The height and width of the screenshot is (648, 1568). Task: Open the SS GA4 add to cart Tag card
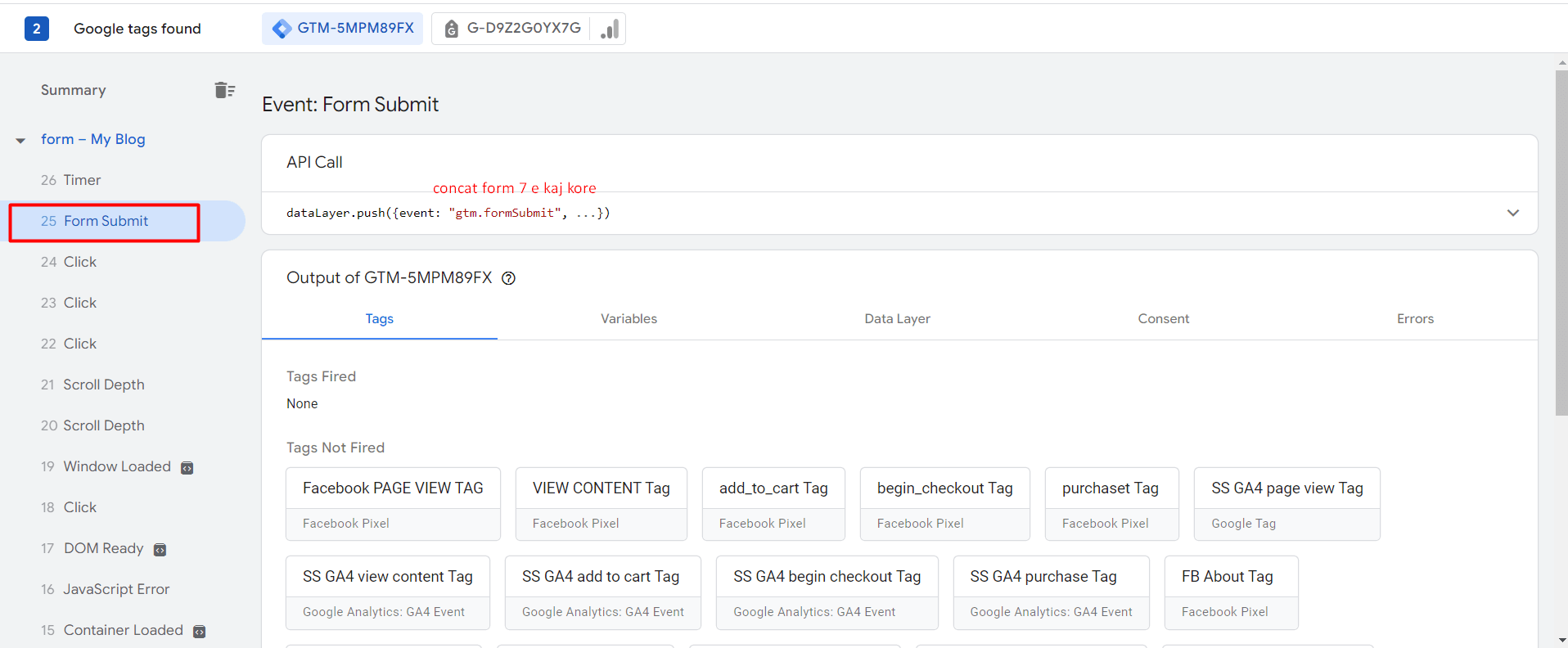click(603, 592)
